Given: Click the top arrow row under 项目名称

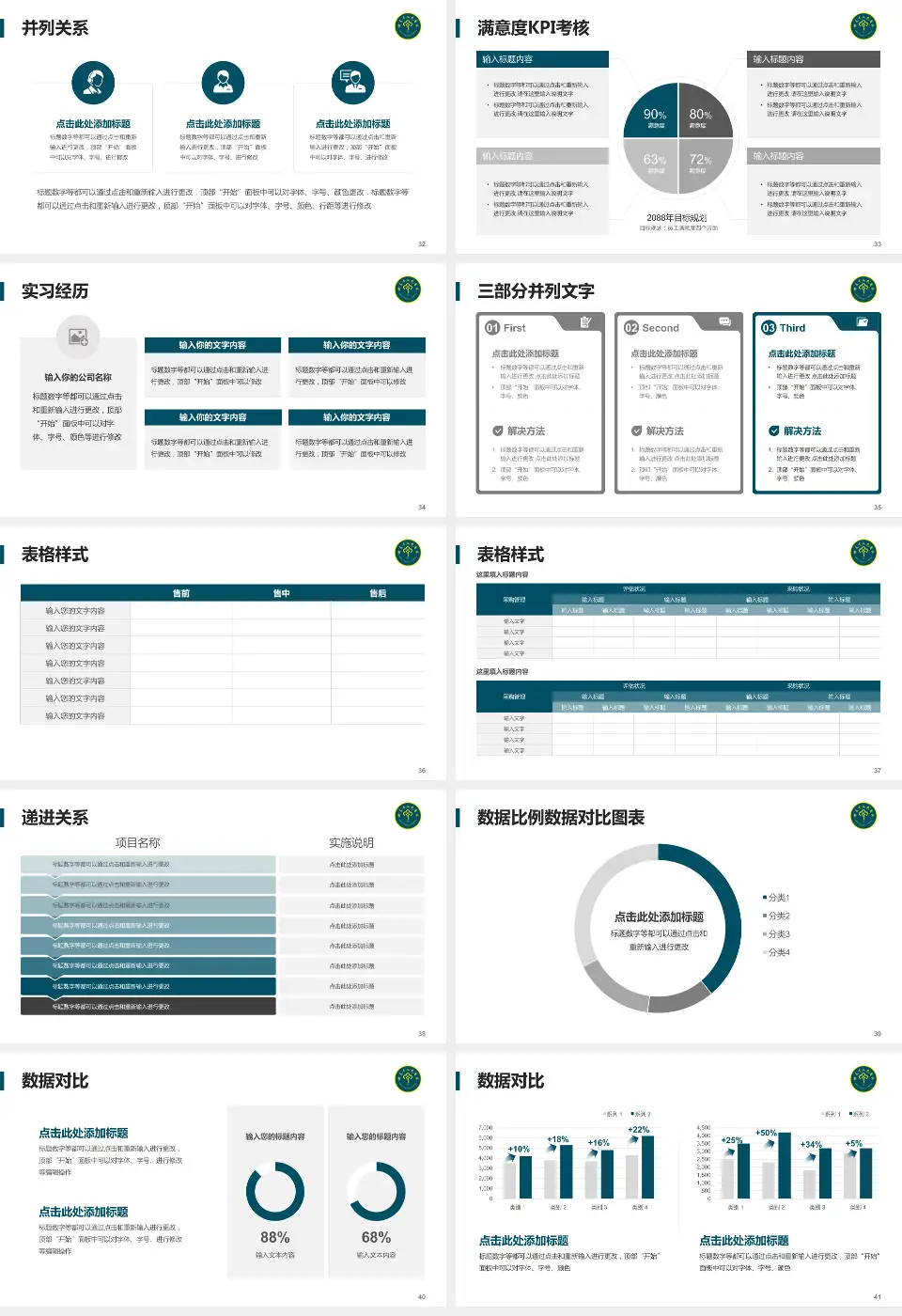Looking at the screenshot, I should coord(148,864).
